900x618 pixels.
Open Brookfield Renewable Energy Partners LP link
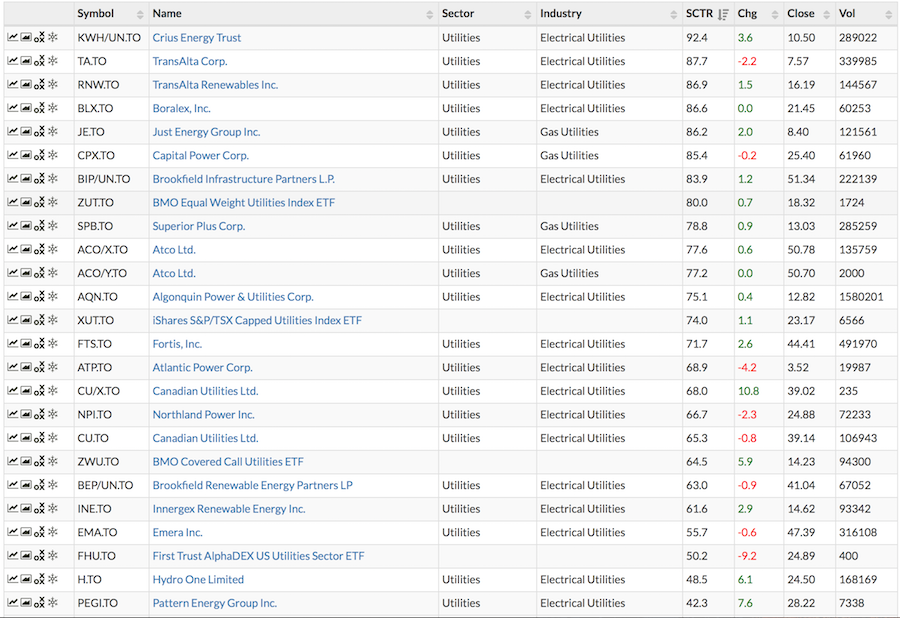253,485
